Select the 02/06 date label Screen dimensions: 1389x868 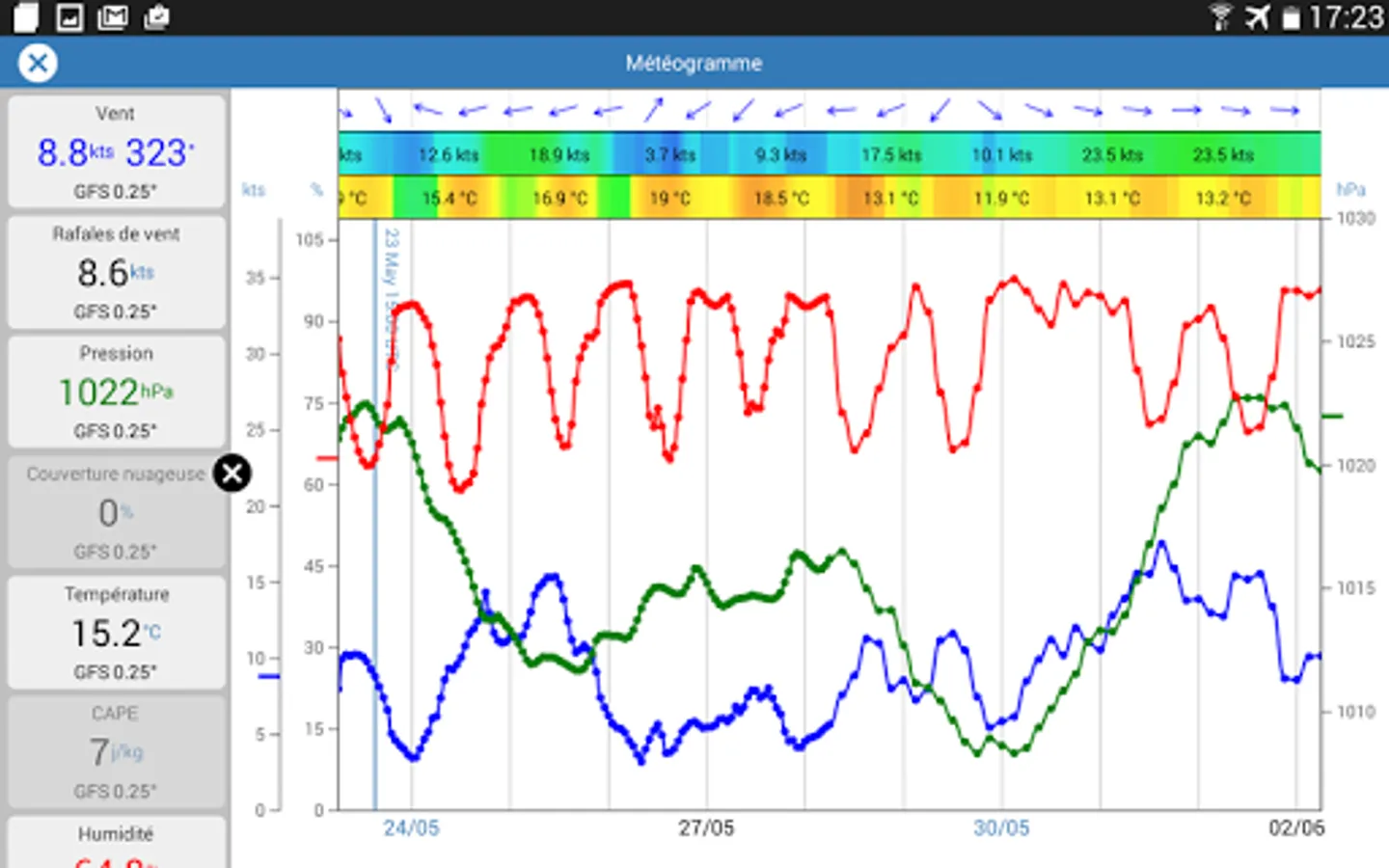[x=1296, y=828]
